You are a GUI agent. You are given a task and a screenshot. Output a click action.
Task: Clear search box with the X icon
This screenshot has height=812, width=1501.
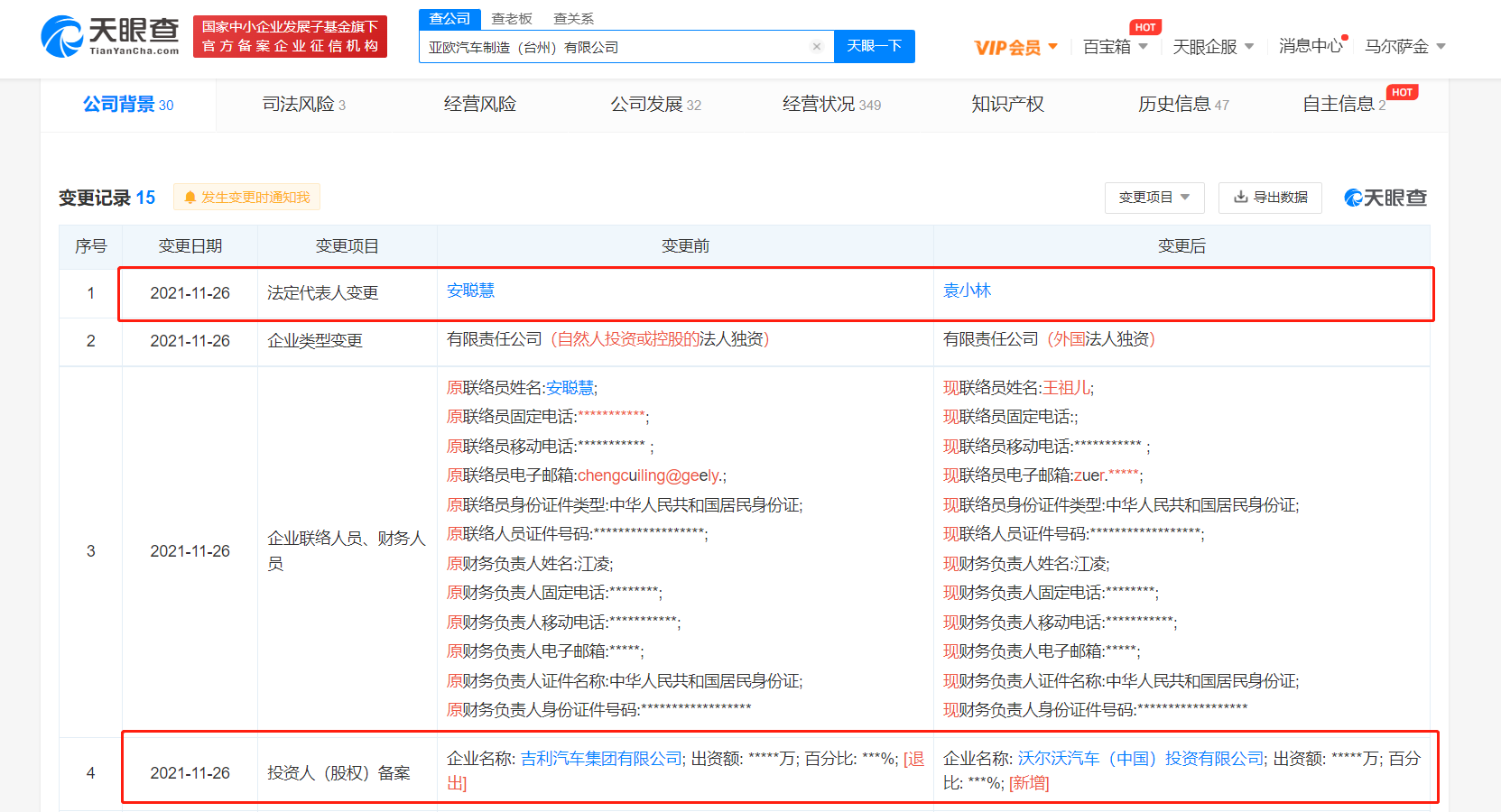click(817, 47)
